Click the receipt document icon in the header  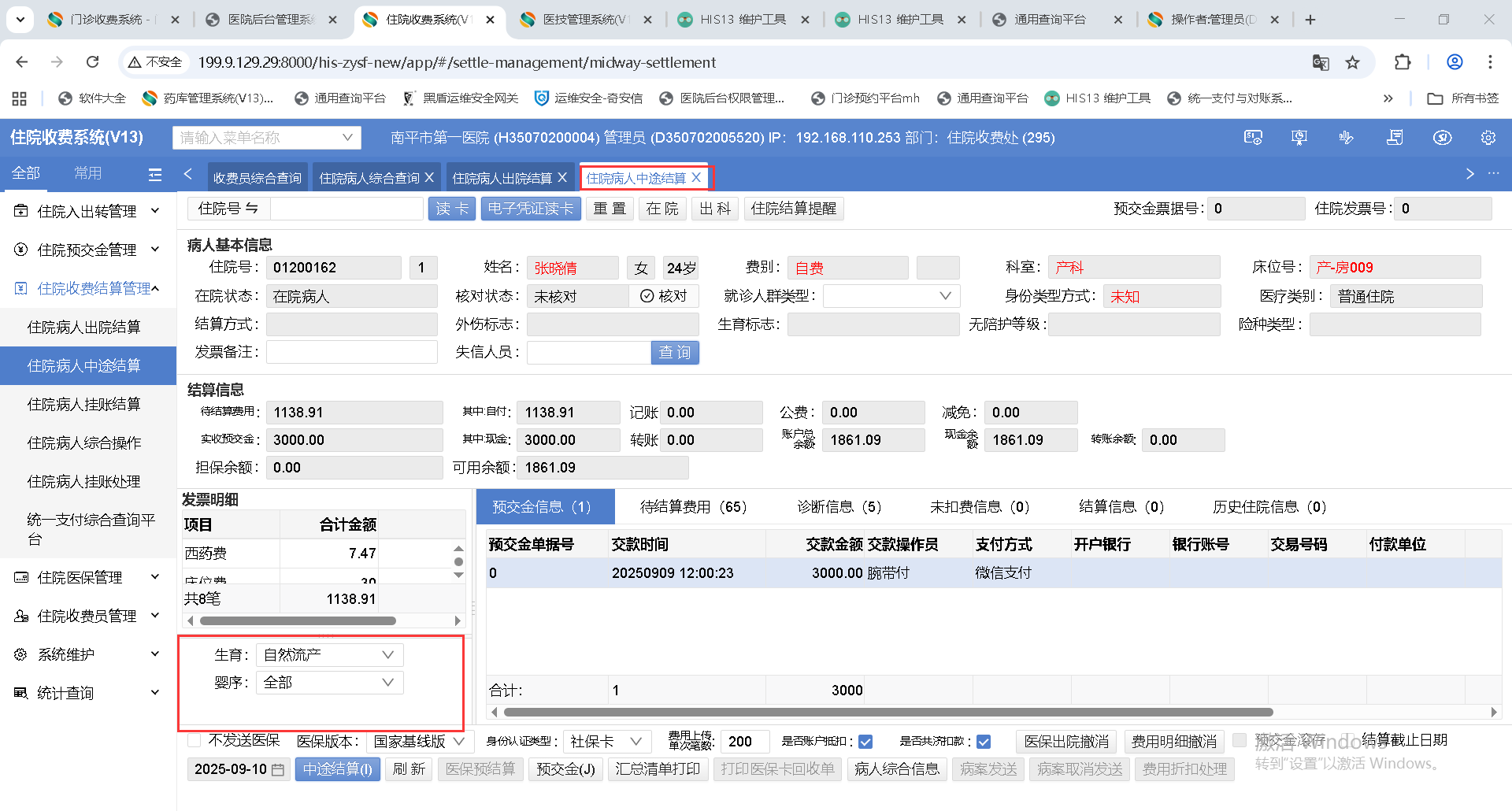pos(1395,138)
